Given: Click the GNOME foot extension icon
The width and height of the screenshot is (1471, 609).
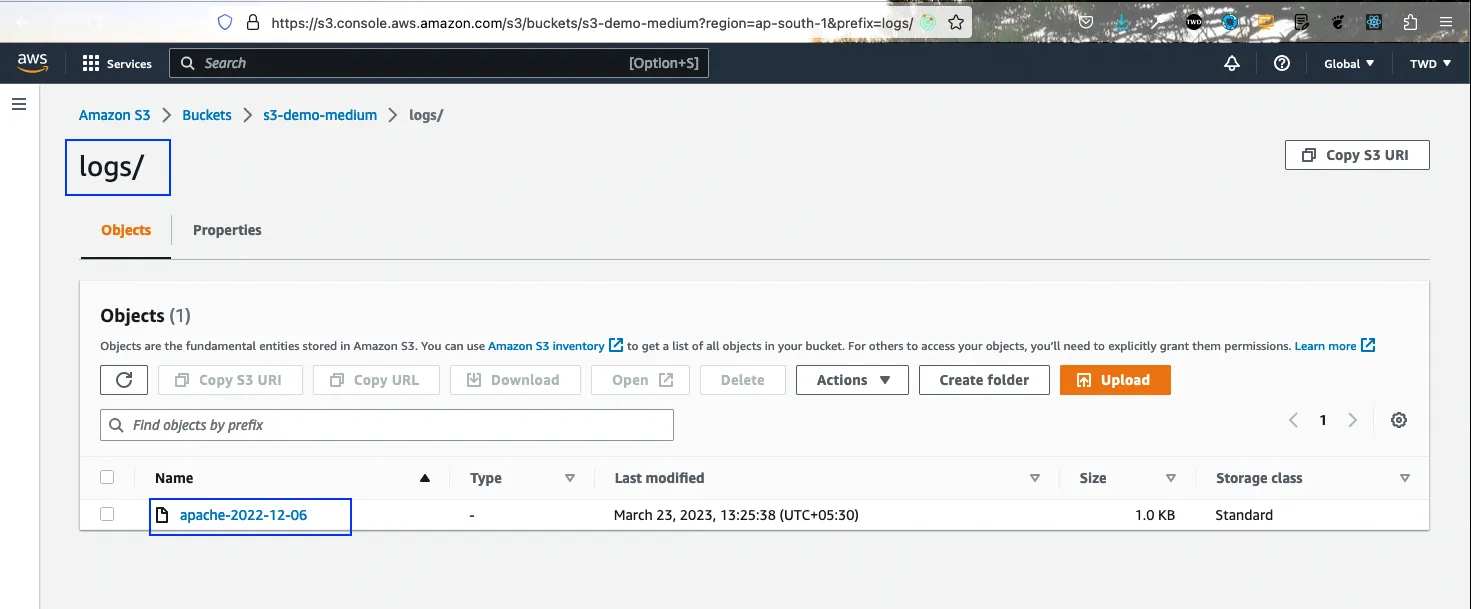Looking at the screenshot, I should 1339,21.
